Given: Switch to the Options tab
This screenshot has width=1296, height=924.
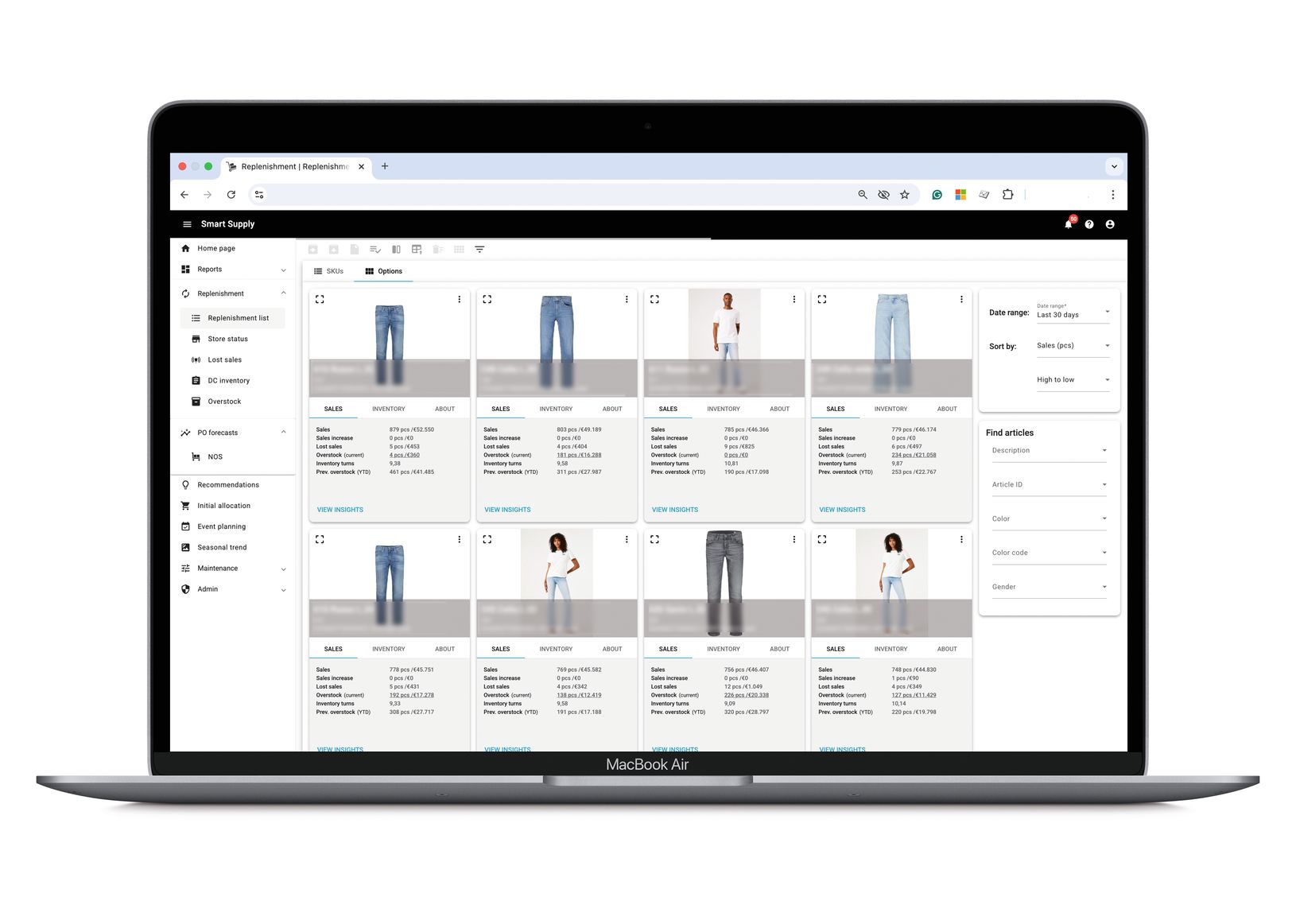Looking at the screenshot, I should 384,271.
